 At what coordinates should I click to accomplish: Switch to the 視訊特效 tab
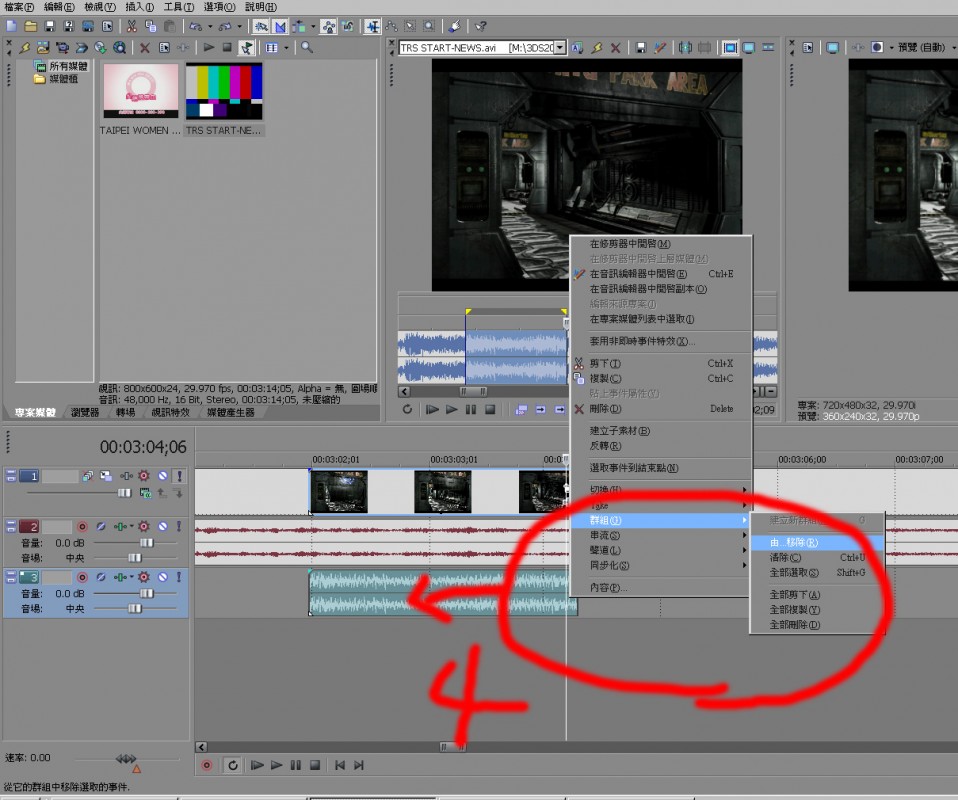click(170, 412)
